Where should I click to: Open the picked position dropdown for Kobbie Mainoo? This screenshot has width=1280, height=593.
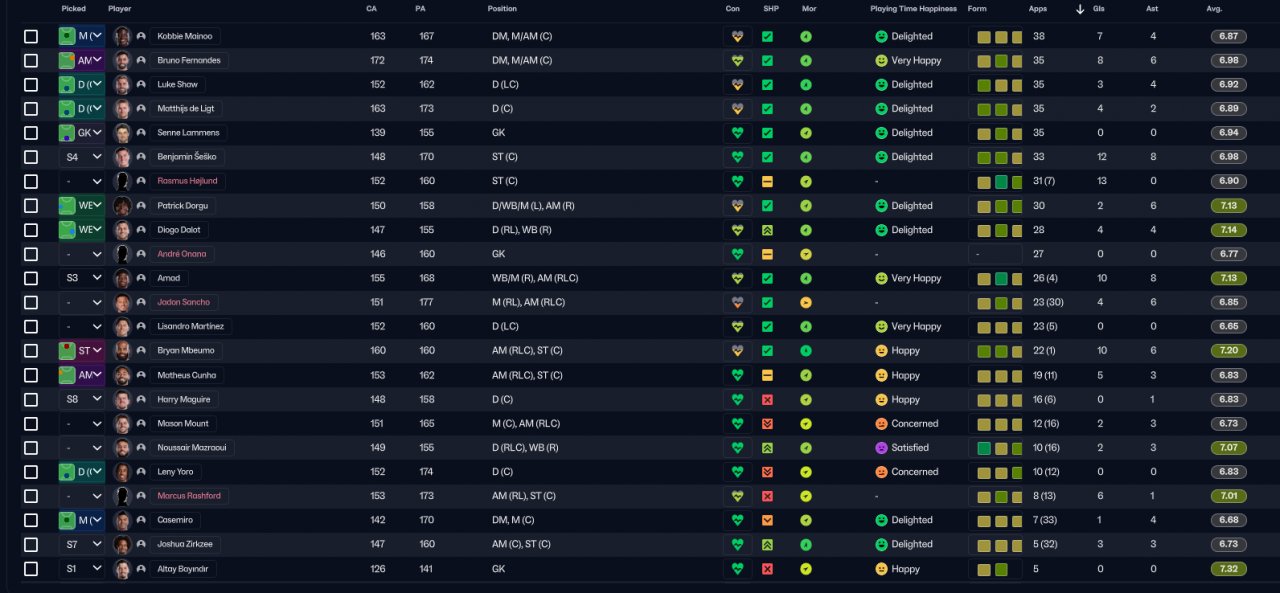pos(81,36)
